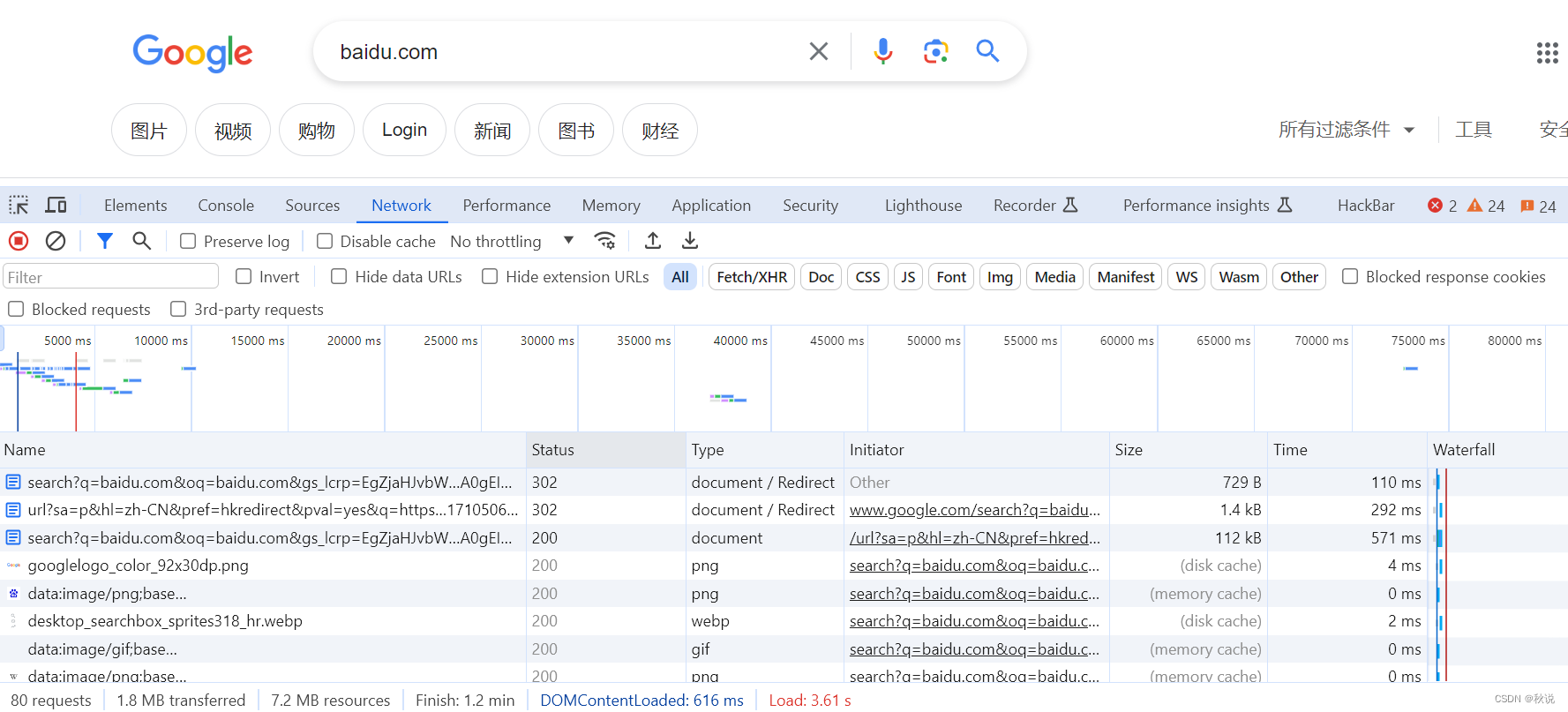Toggle the network filter funnel
Image resolution: width=1568 pixels, height=712 pixels.
[x=105, y=241]
